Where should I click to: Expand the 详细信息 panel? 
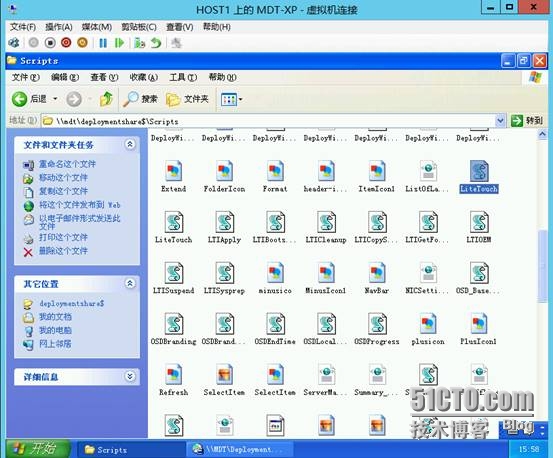130,376
